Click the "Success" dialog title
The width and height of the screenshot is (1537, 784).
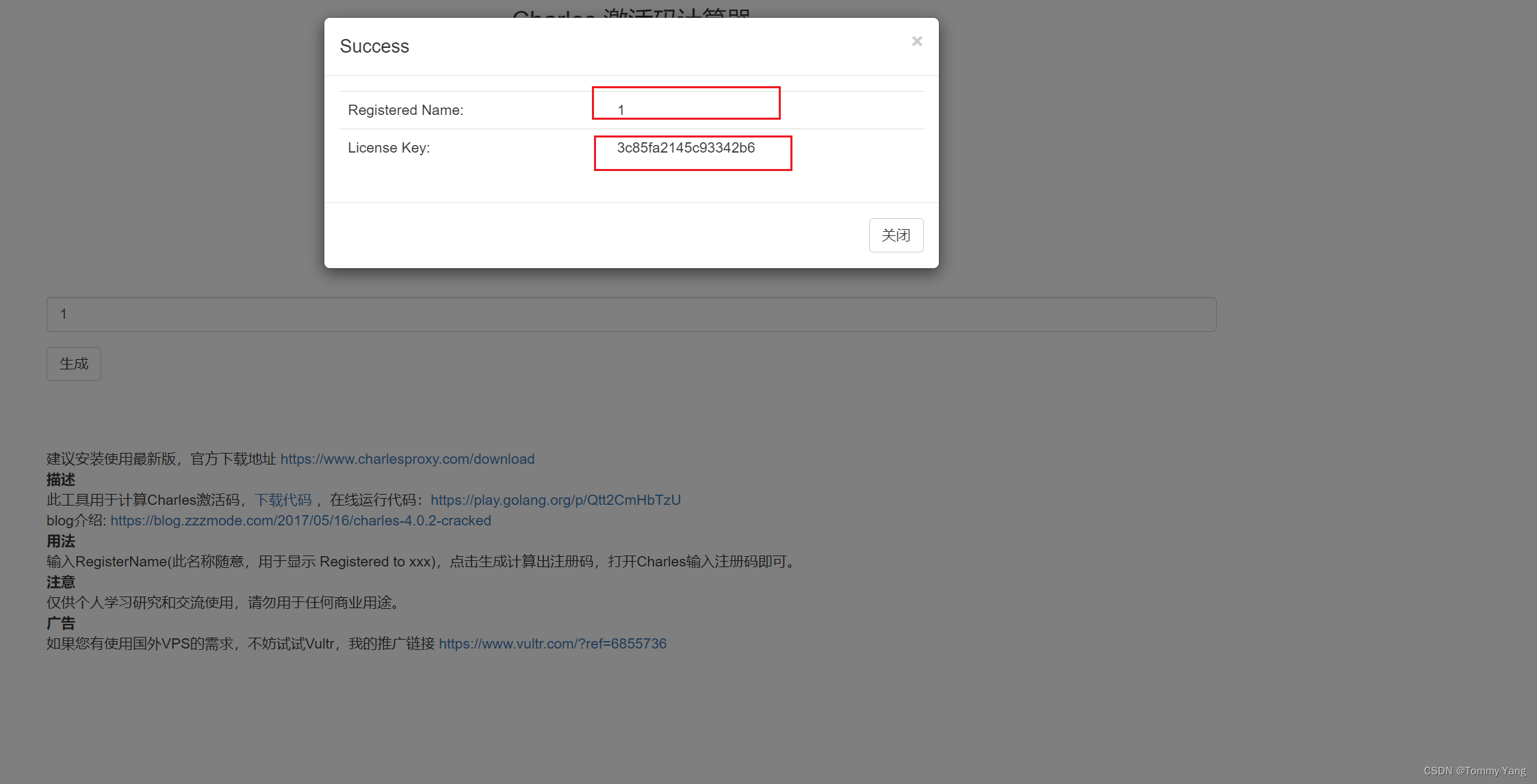click(374, 46)
